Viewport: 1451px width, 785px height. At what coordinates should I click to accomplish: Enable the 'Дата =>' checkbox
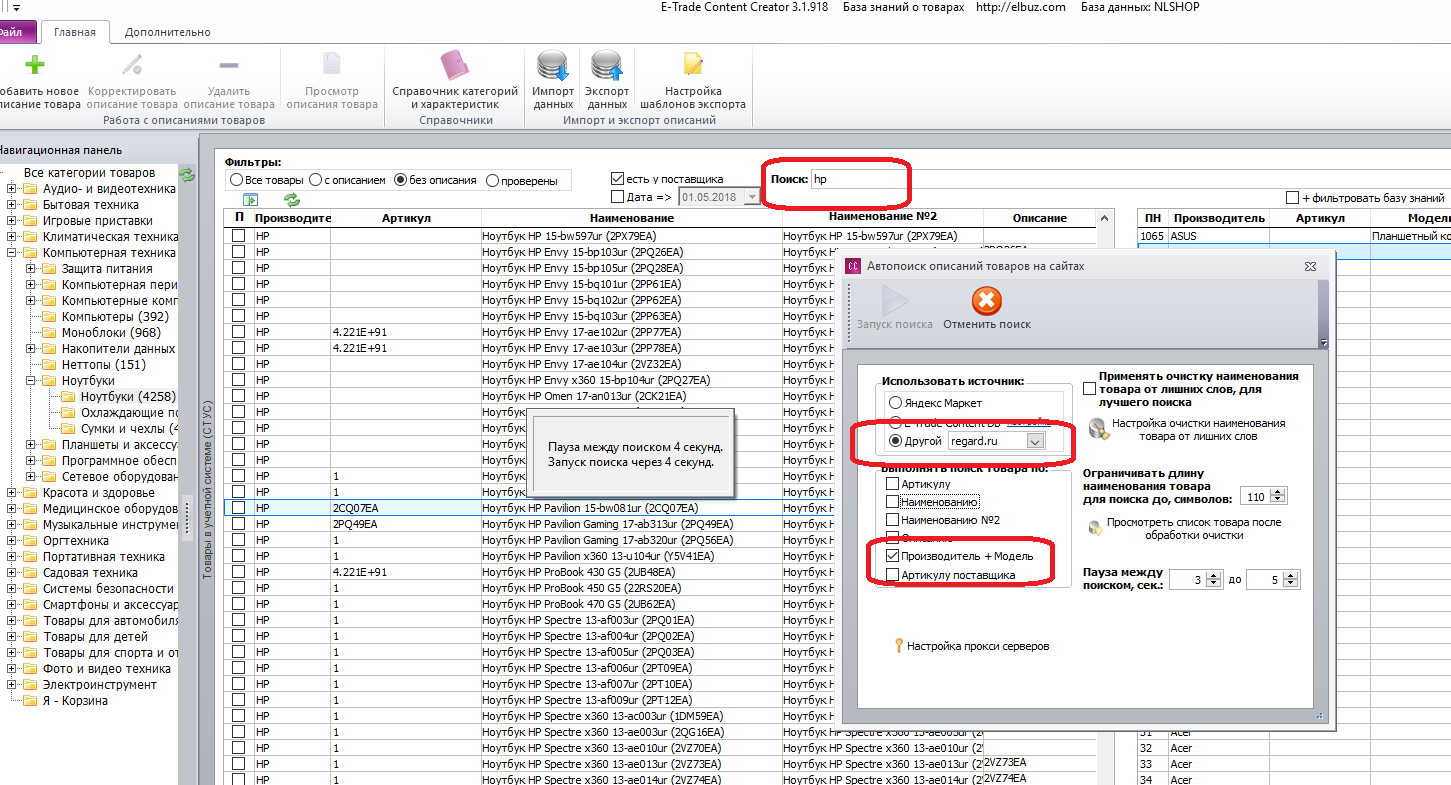click(x=618, y=197)
